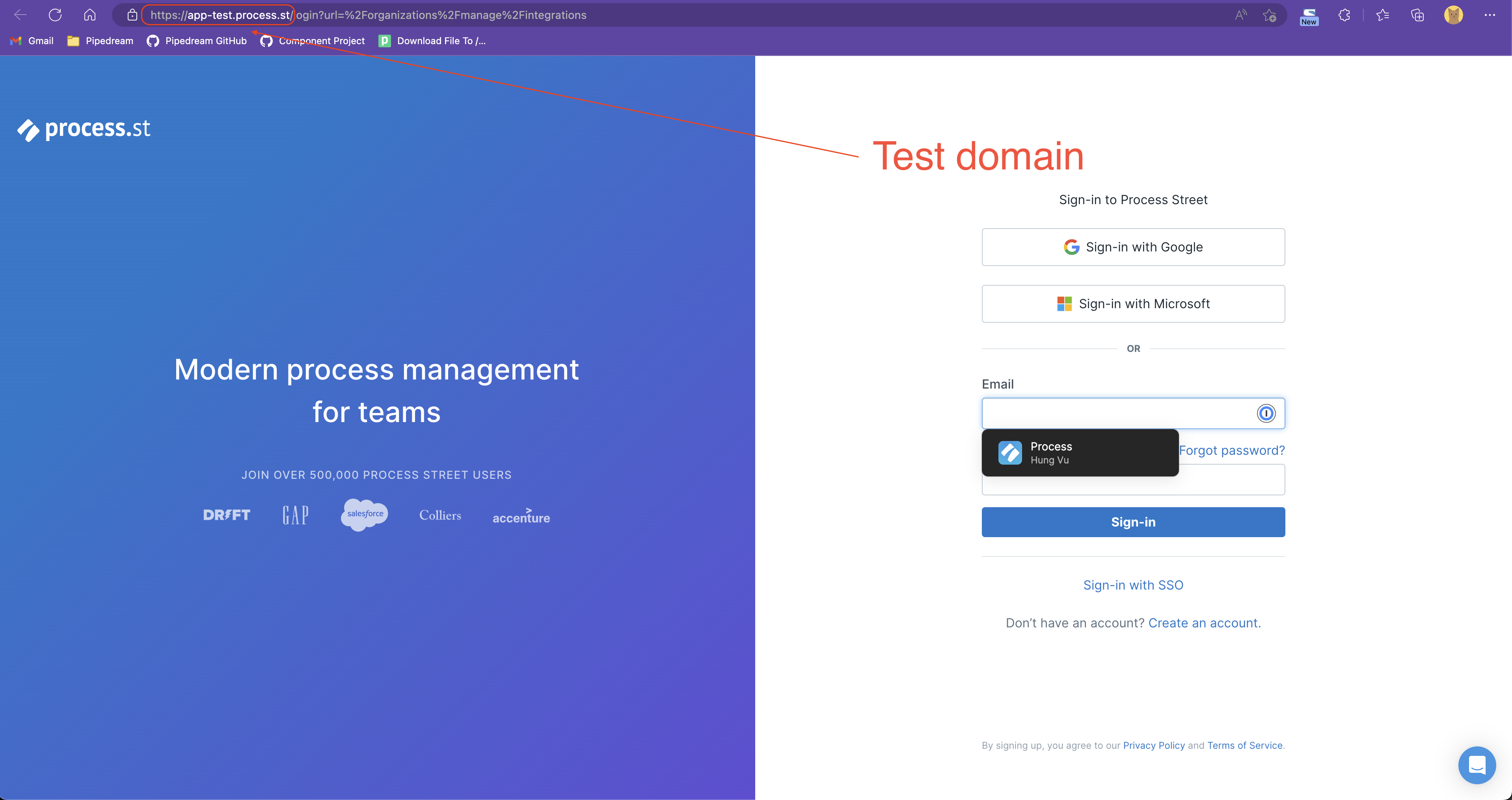Click the Salesforce cloud logo
The width and height of the screenshot is (1512, 800).
[x=364, y=515]
